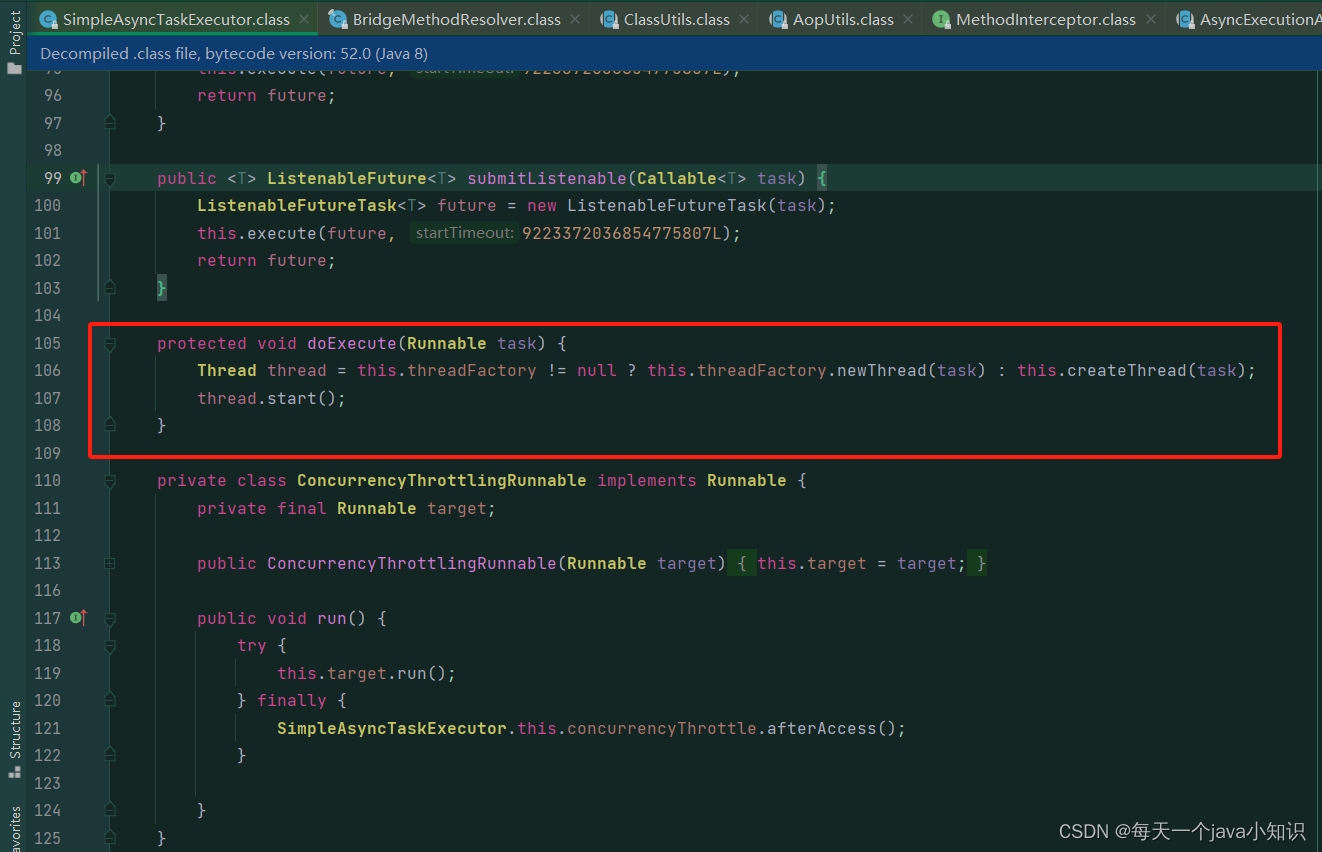
Task: Click the class icon on ClassUtils.class tab
Action: pos(608,18)
